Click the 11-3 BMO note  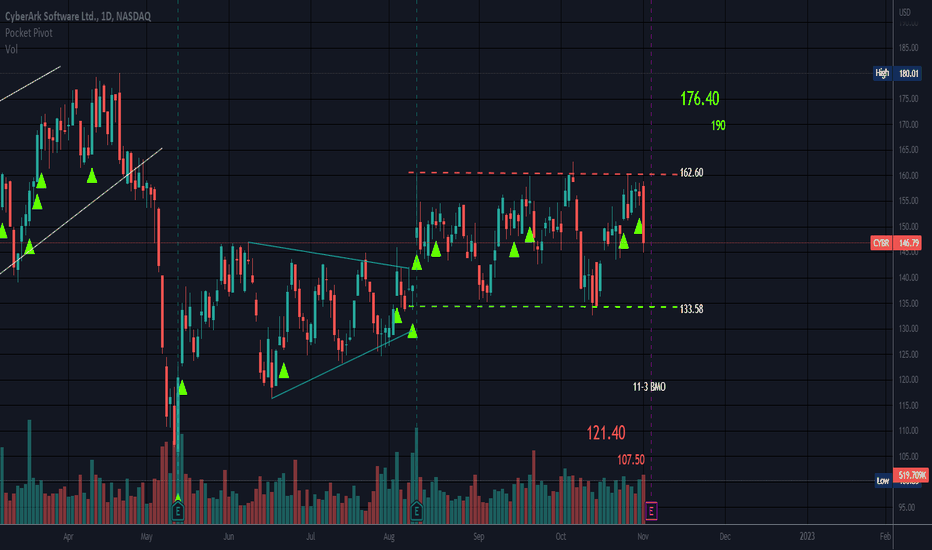(x=649, y=387)
